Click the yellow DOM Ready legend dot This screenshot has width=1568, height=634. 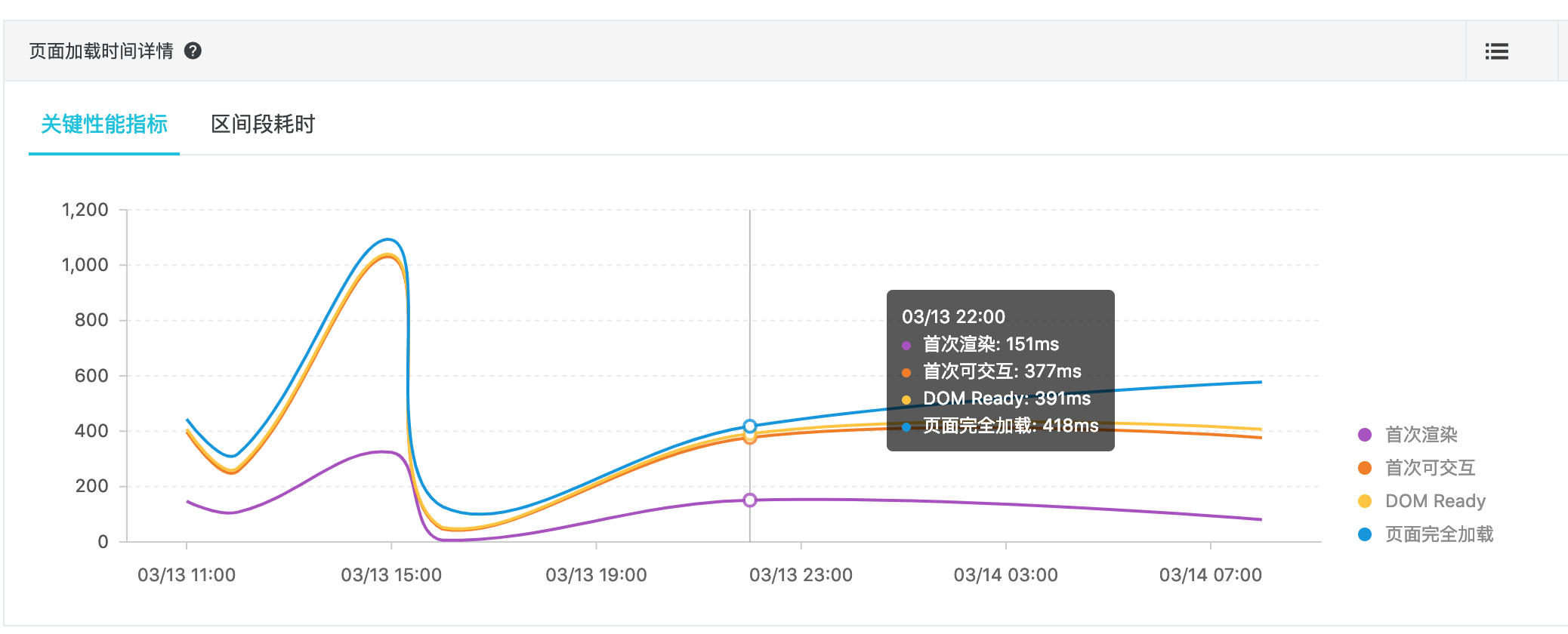[1365, 501]
